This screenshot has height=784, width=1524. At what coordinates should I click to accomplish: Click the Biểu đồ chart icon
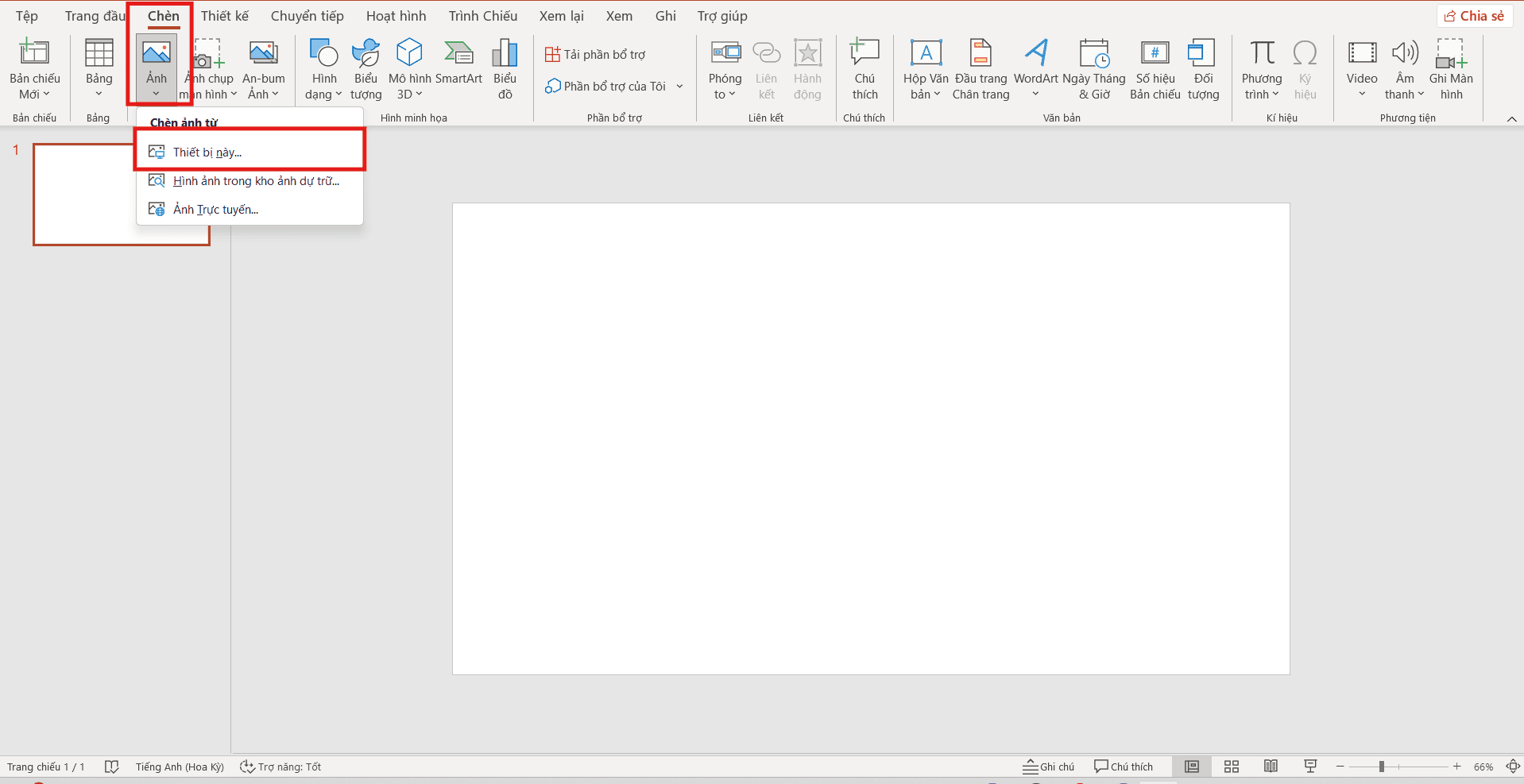[505, 54]
